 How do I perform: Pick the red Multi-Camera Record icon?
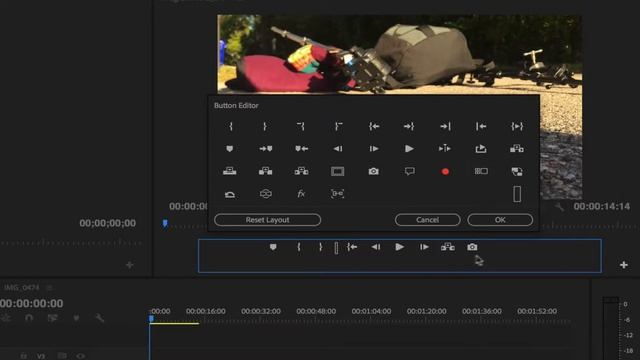tap(445, 172)
